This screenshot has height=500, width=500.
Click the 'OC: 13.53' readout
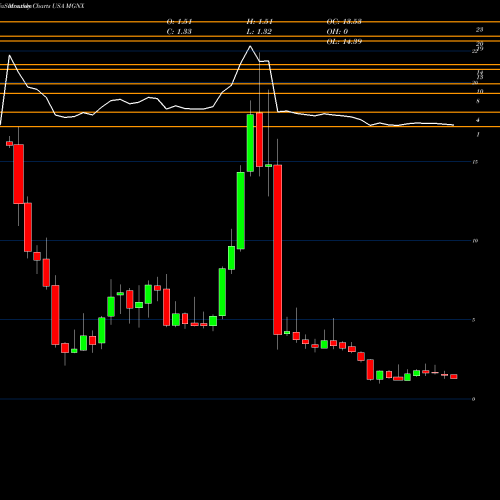(344, 22)
